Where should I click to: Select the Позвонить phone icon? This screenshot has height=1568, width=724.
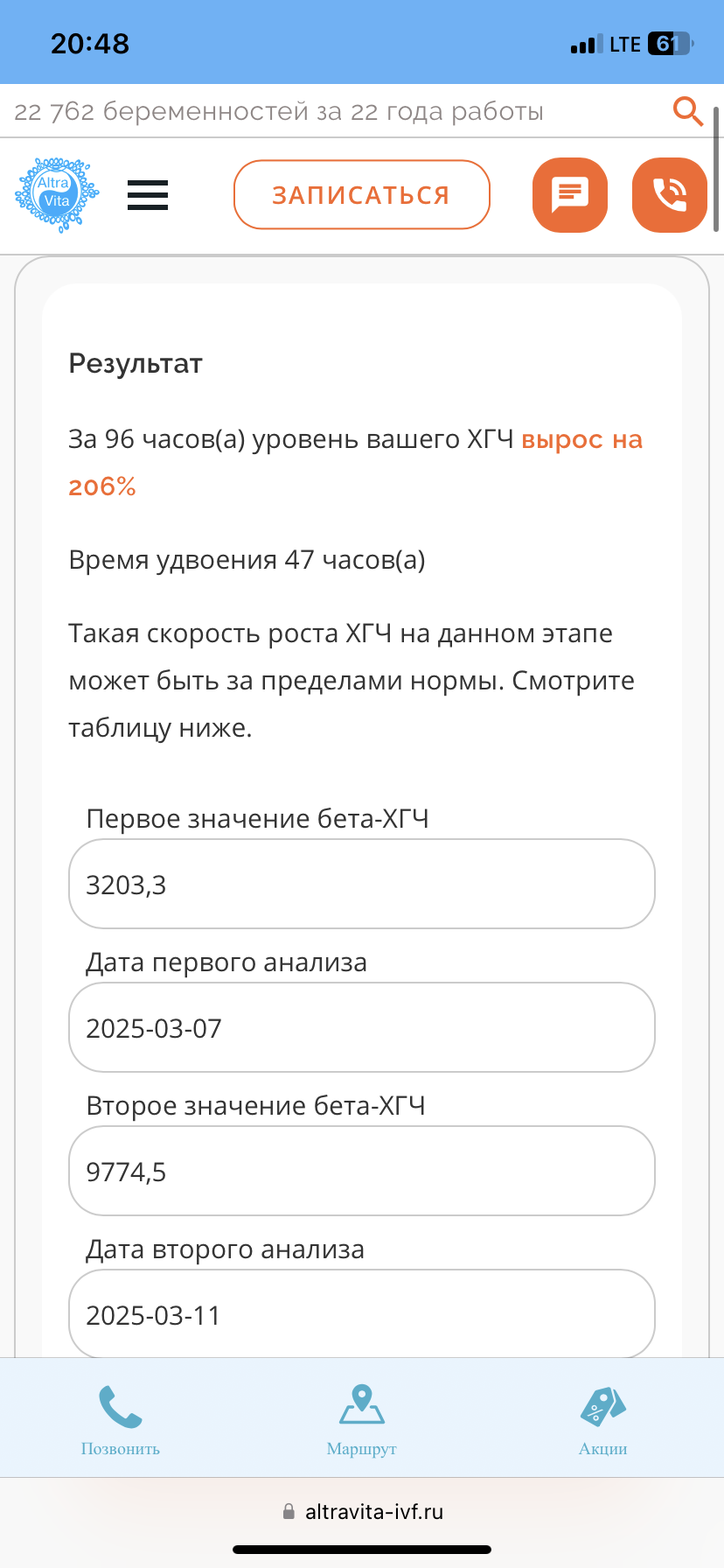(x=119, y=1406)
